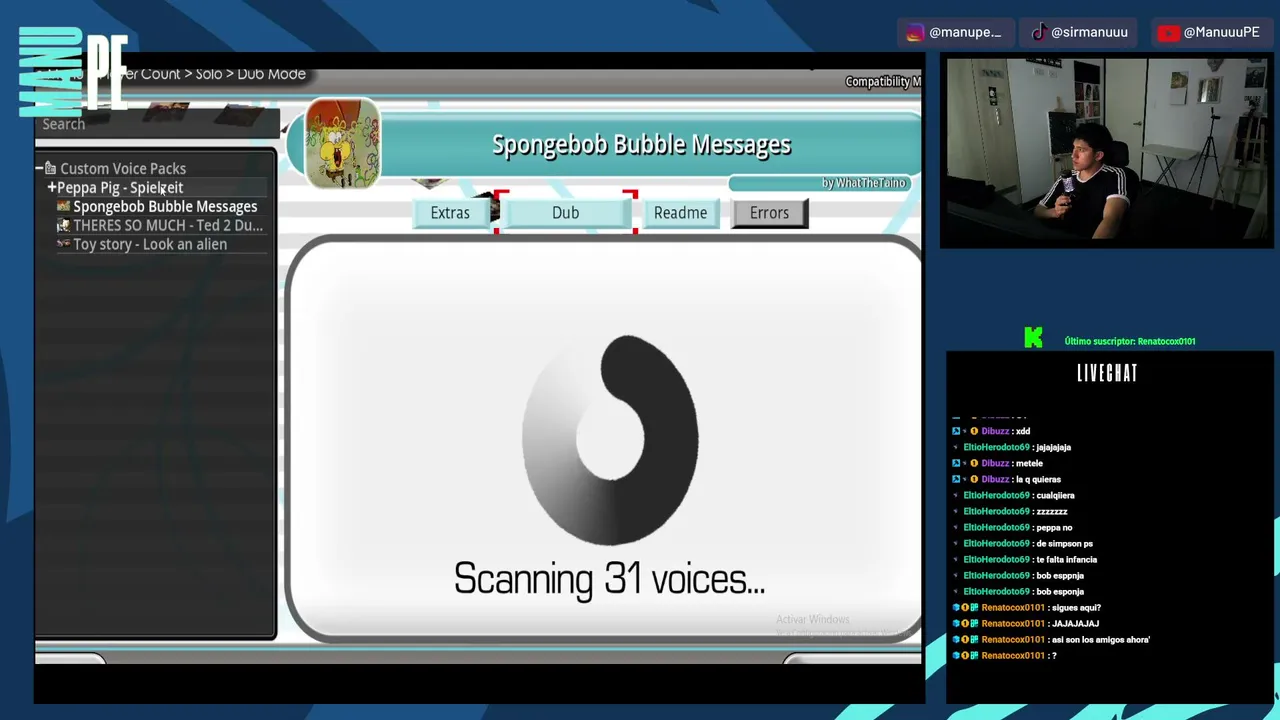Click the Compatibility label at top right
Screen dimensions: 1280x720
coord(883,81)
